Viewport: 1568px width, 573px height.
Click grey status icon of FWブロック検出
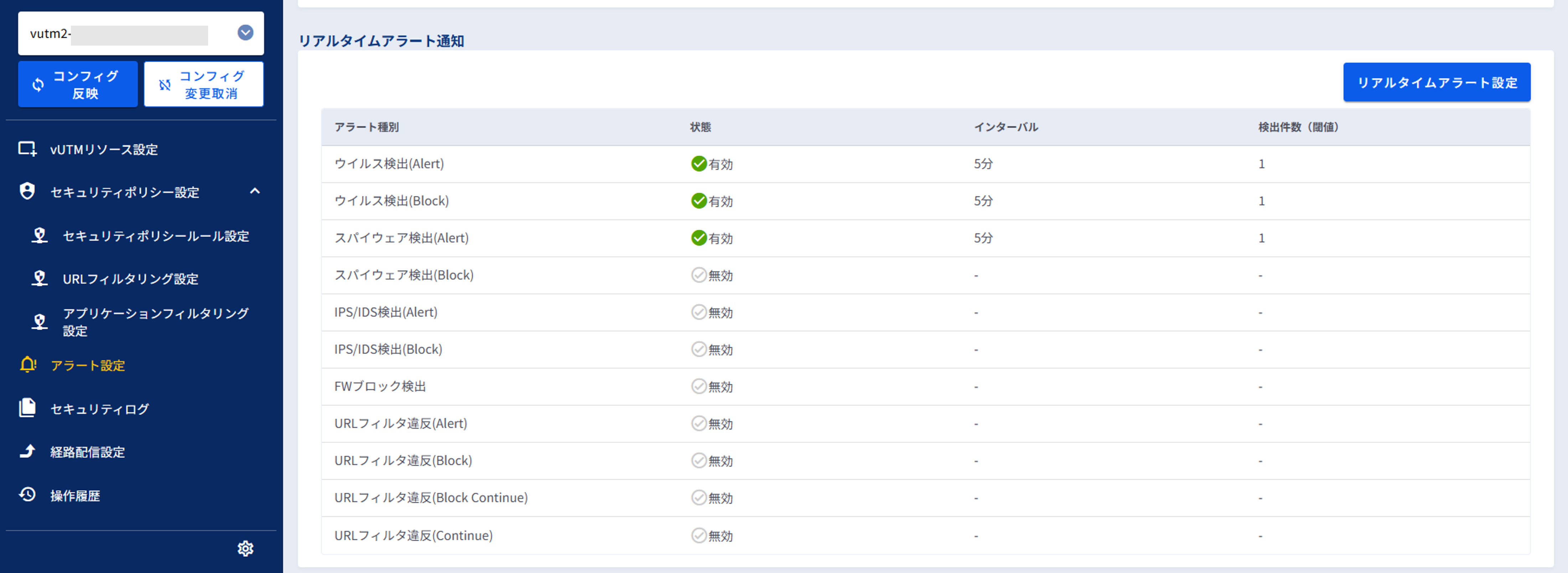699,386
